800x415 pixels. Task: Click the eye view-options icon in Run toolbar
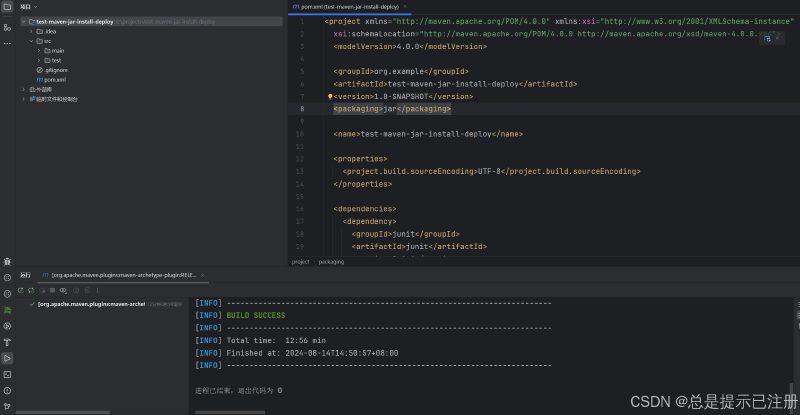[63, 290]
